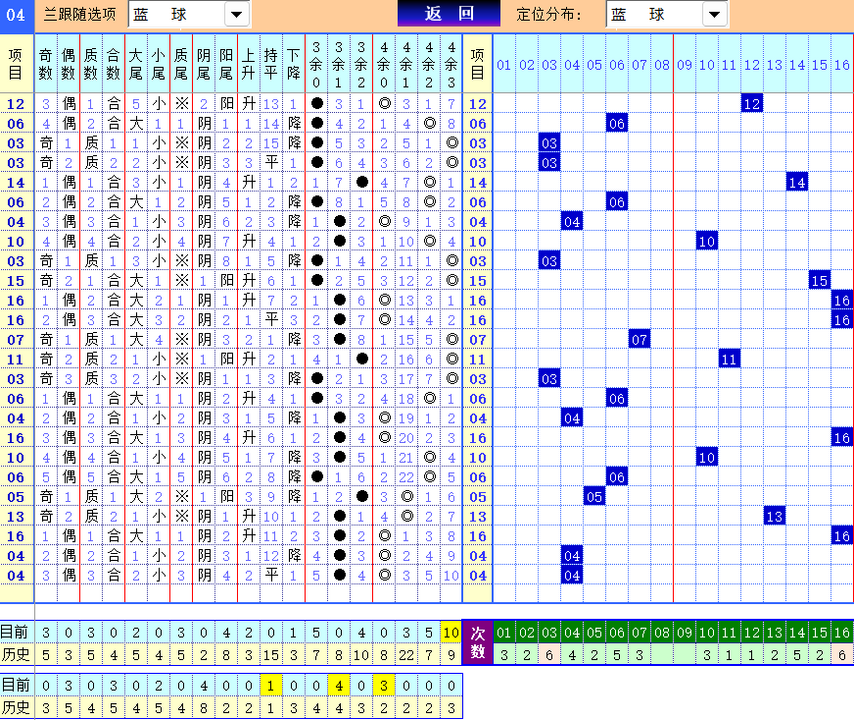Click 09 in the green count header row
This screenshot has height=720, width=854.
684,633
